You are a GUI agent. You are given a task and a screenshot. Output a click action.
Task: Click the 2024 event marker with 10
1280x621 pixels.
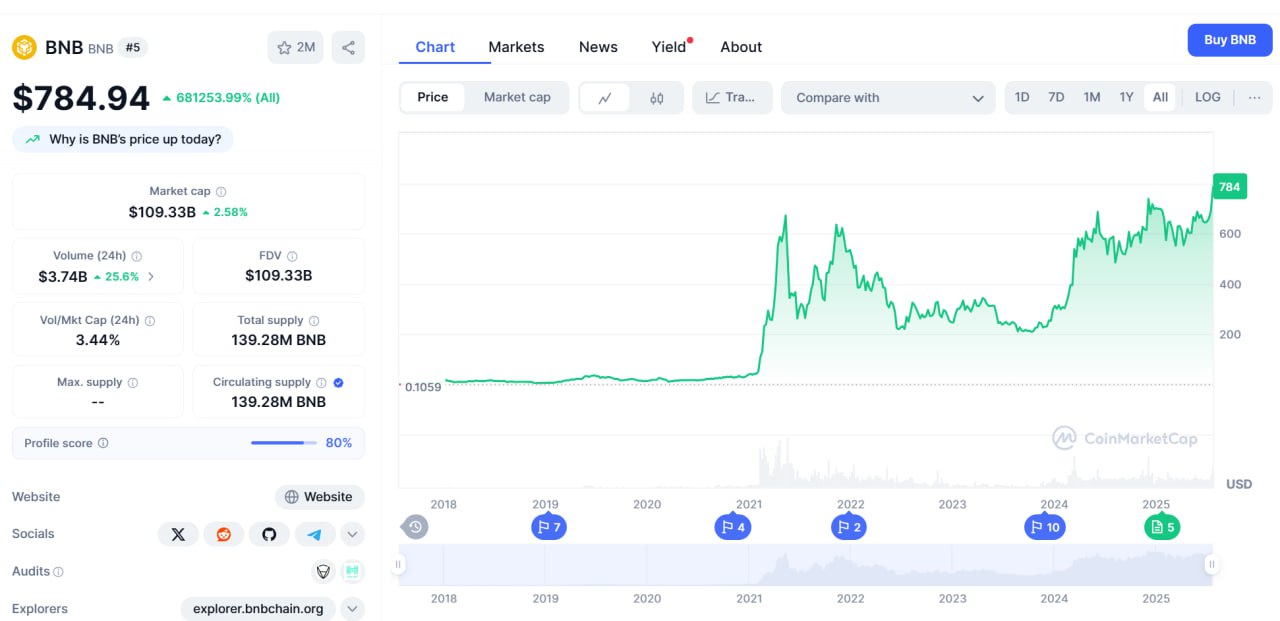point(1045,527)
